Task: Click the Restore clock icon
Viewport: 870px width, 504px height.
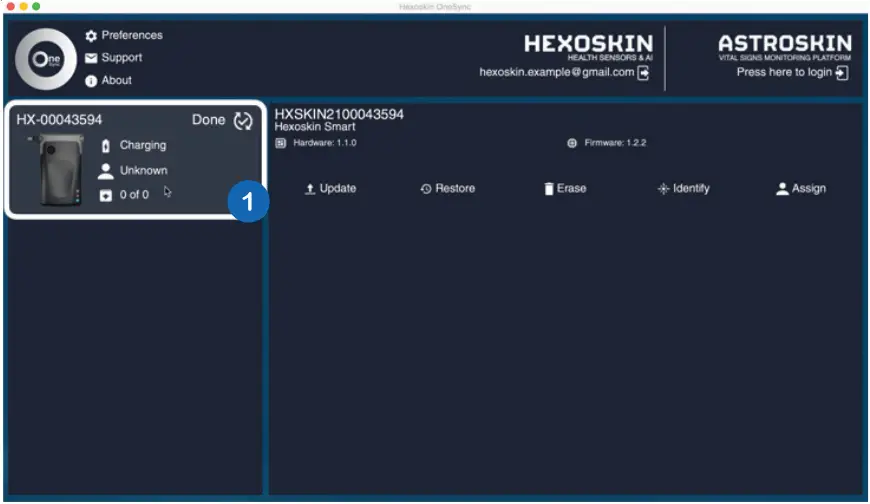Action: point(426,189)
